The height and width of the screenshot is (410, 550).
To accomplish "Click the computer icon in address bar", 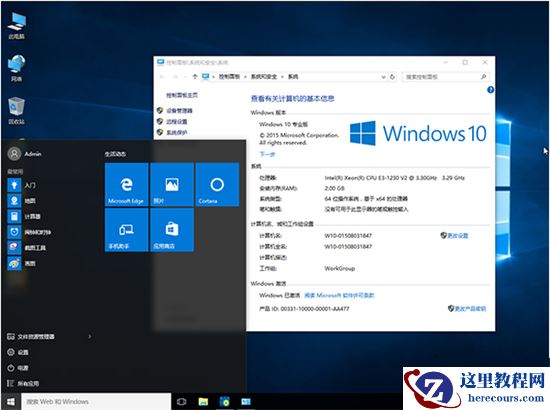I will 206,76.
